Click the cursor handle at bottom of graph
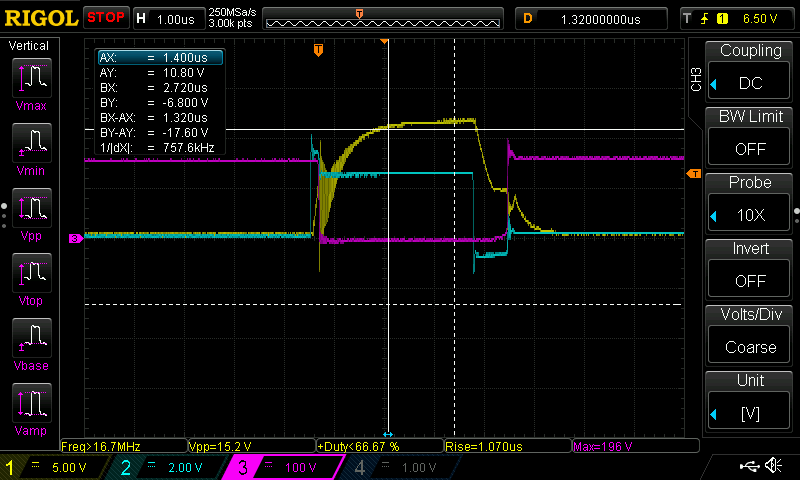 coord(388,435)
